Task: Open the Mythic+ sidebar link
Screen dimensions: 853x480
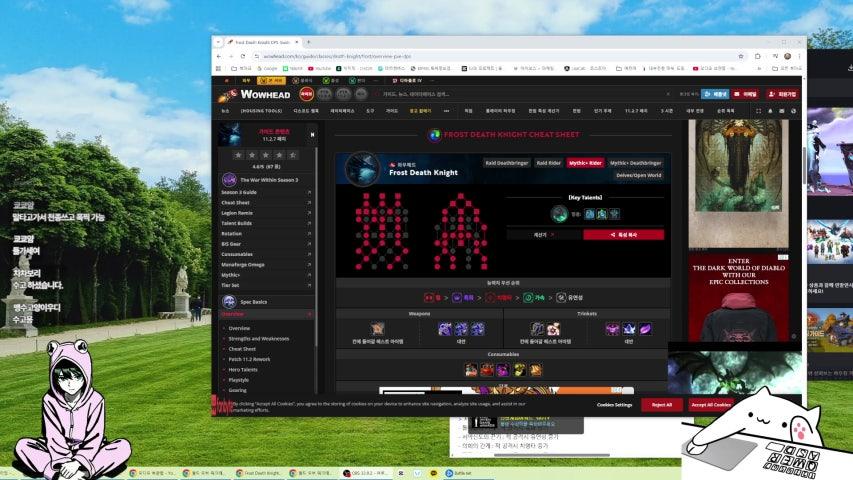Action: click(265, 275)
